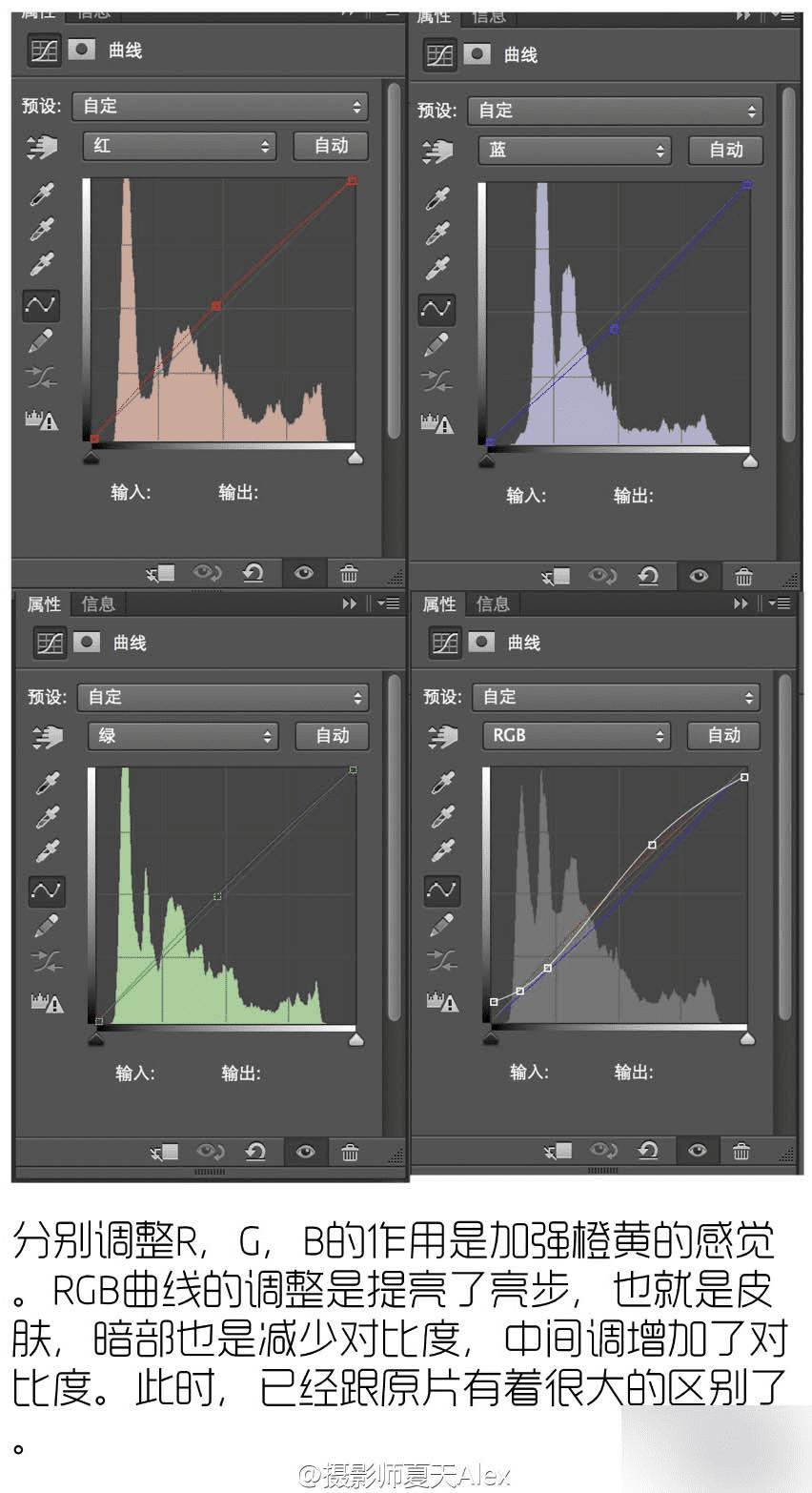This screenshot has width=812, height=1493.
Task: Open the 红 channel dropdown
Action: click(x=180, y=146)
